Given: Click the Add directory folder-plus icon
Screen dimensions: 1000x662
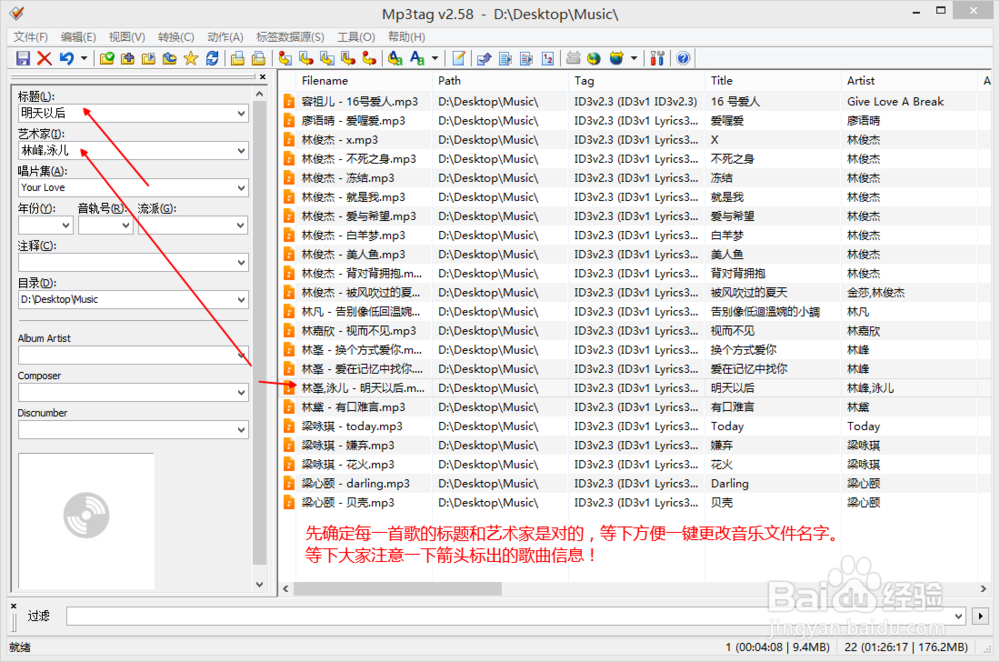Looking at the screenshot, I should point(128,59).
